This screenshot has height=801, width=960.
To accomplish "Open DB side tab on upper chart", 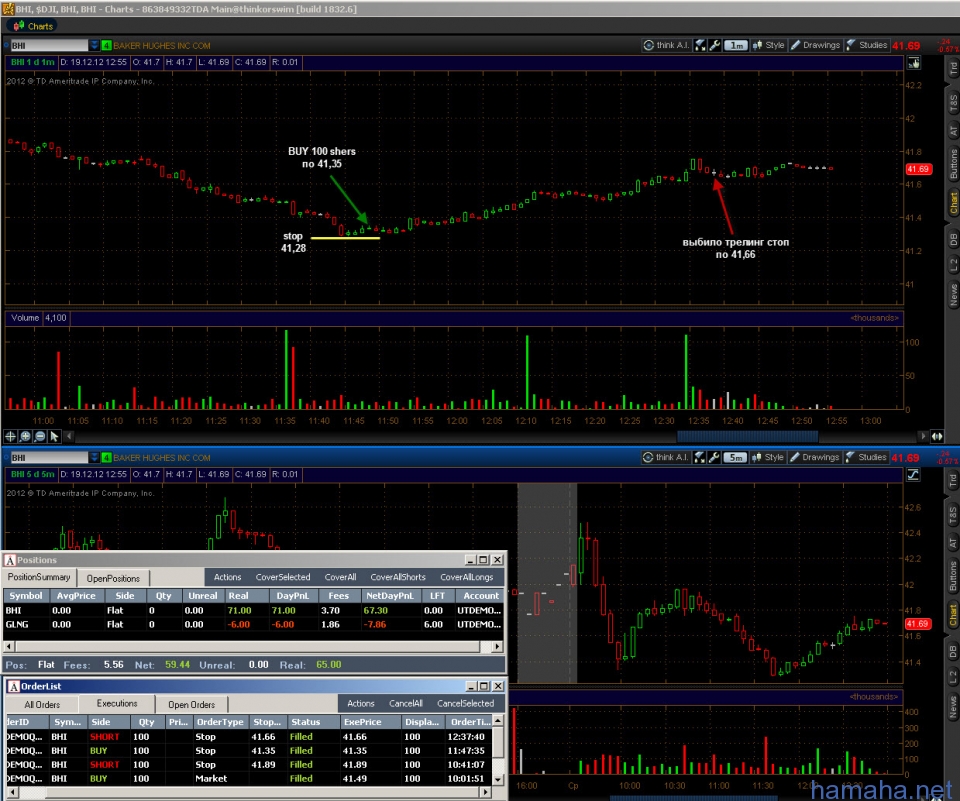I will tap(953, 239).
